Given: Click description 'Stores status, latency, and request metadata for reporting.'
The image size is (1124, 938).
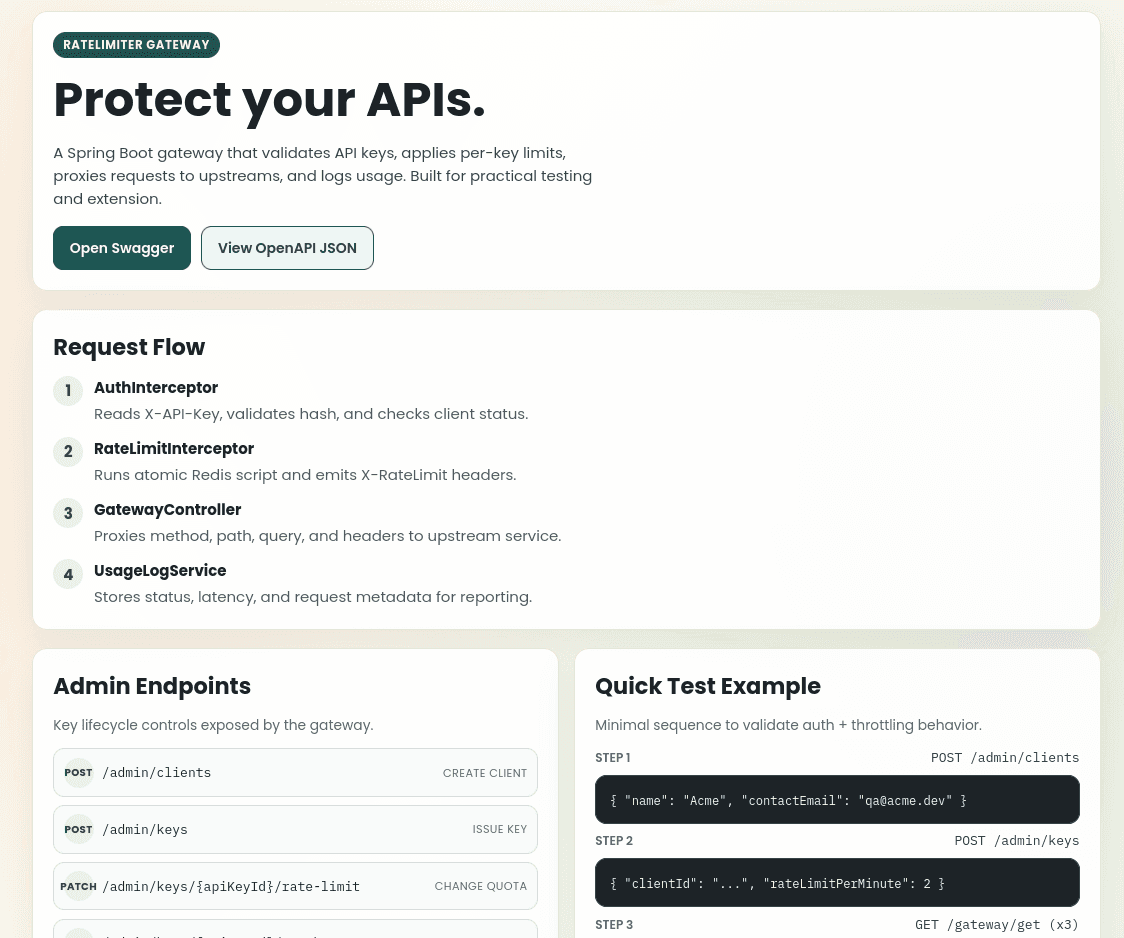Looking at the screenshot, I should (x=313, y=597).
